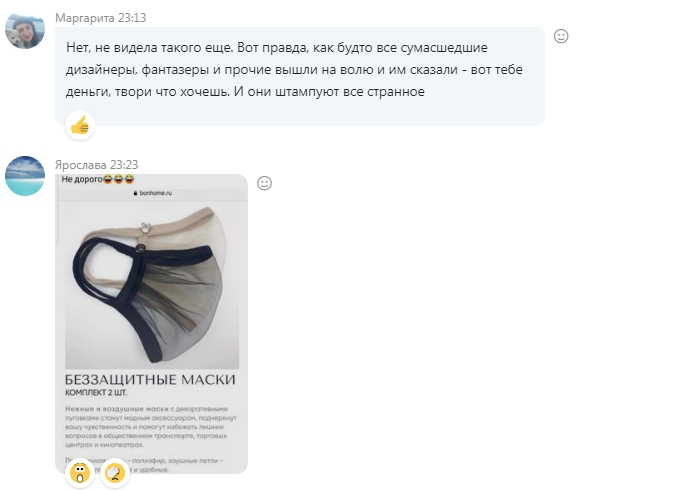The image size is (681, 491).
Task: Select Маргарита's message bubble text
Action: click(x=294, y=69)
